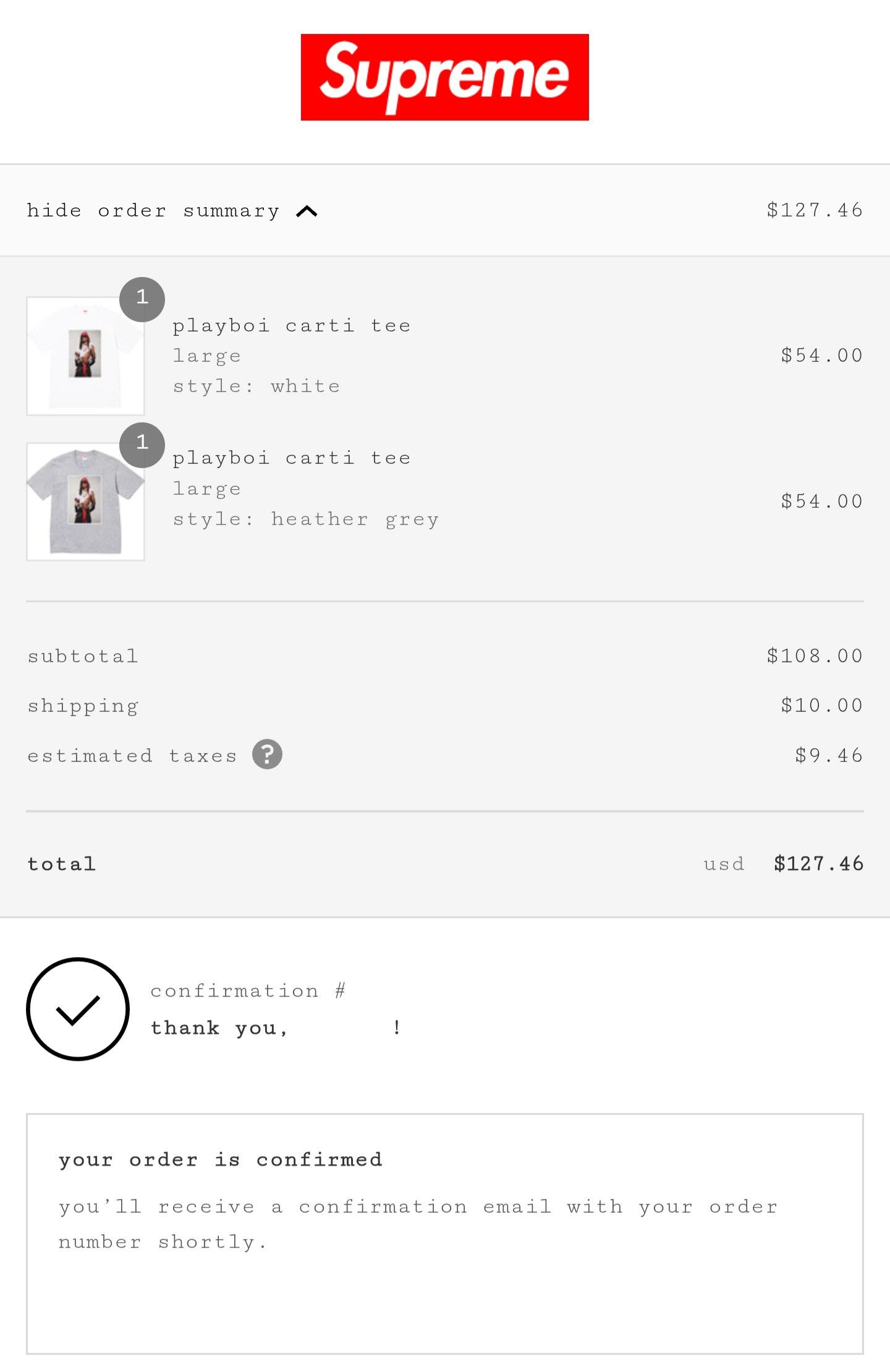Select the white playboi carti tee name
Image resolution: width=890 pixels, height=1372 pixels.
pos(291,325)
